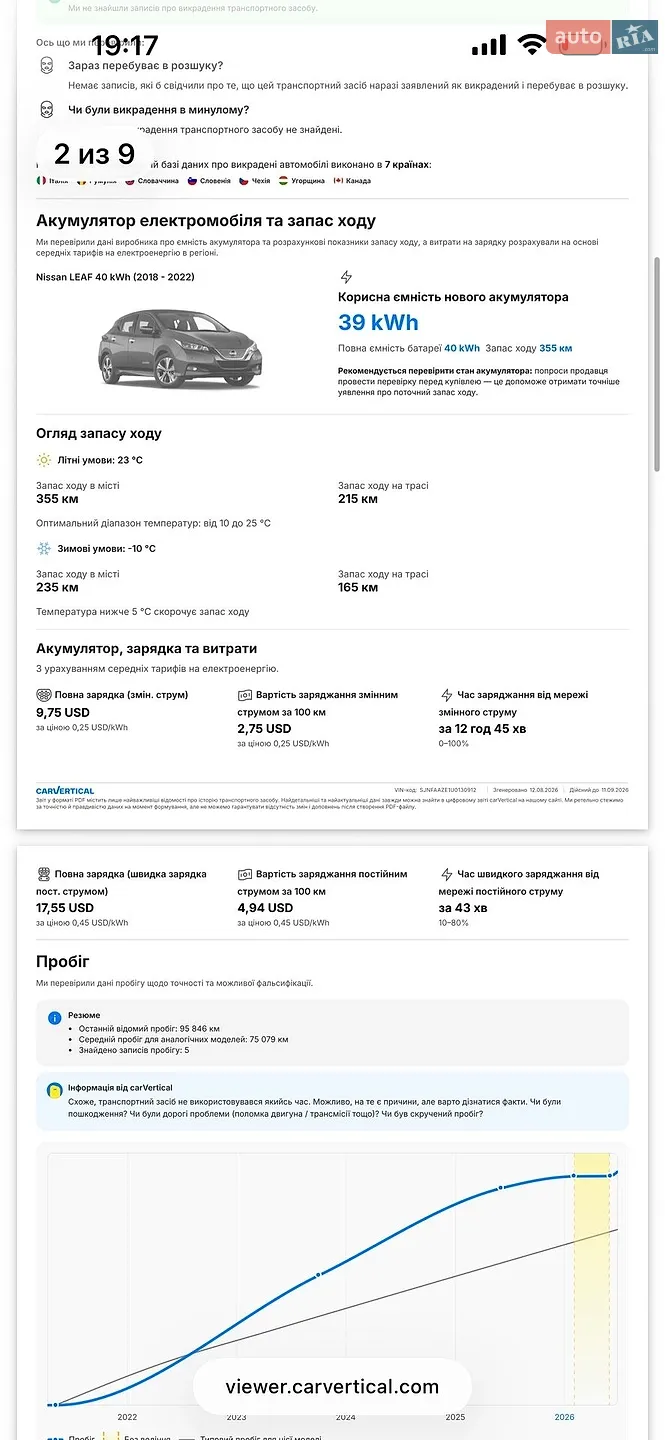This screenshot has height=1440, width=665.
Task: Click the vertical scrollbar on the right
Action: coord(657,365)
